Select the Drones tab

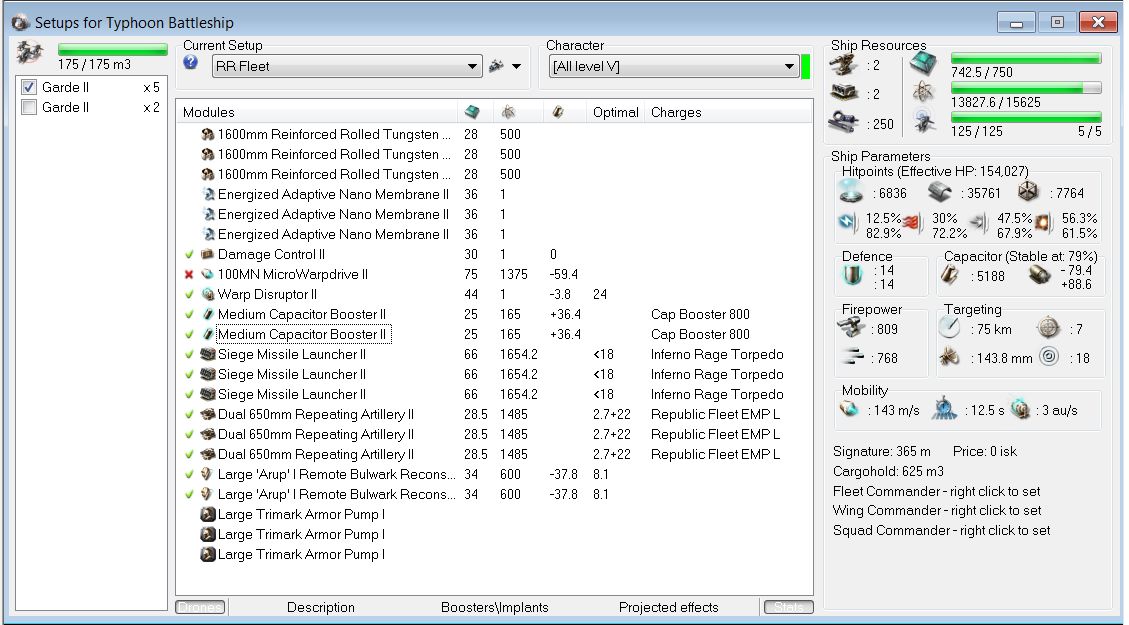click(x=200, y=607)
